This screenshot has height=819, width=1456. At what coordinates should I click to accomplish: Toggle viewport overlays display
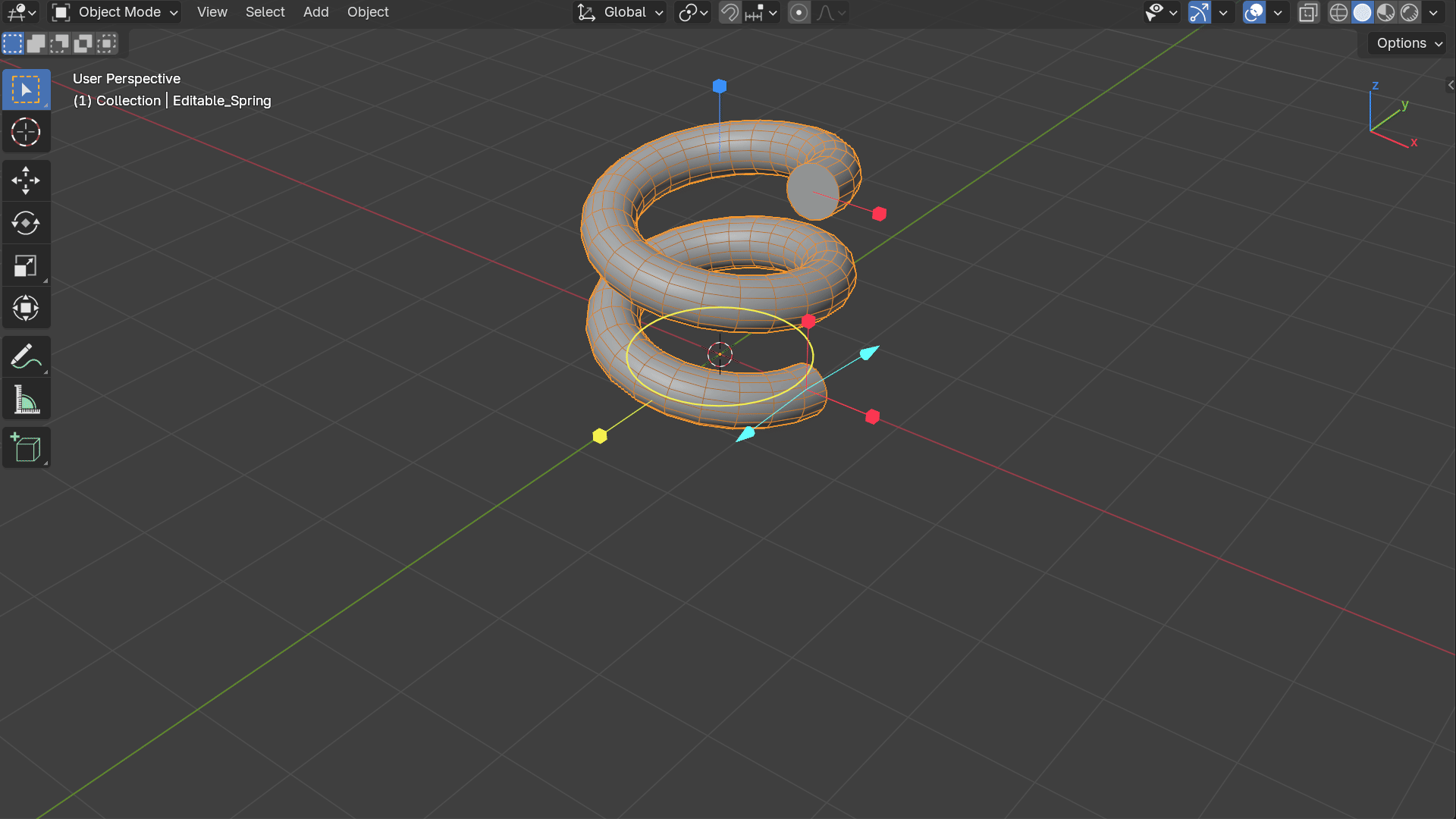(1254, 12)
